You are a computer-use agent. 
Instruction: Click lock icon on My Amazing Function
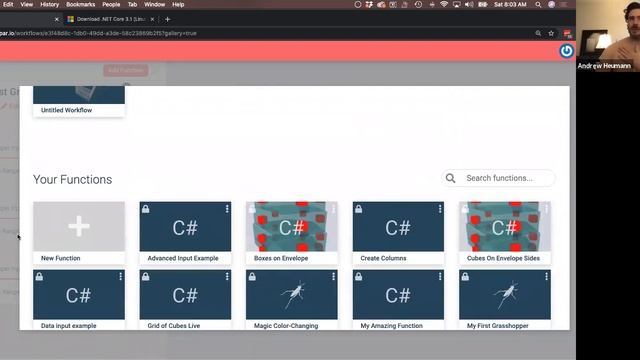click(x=359, y=277)
